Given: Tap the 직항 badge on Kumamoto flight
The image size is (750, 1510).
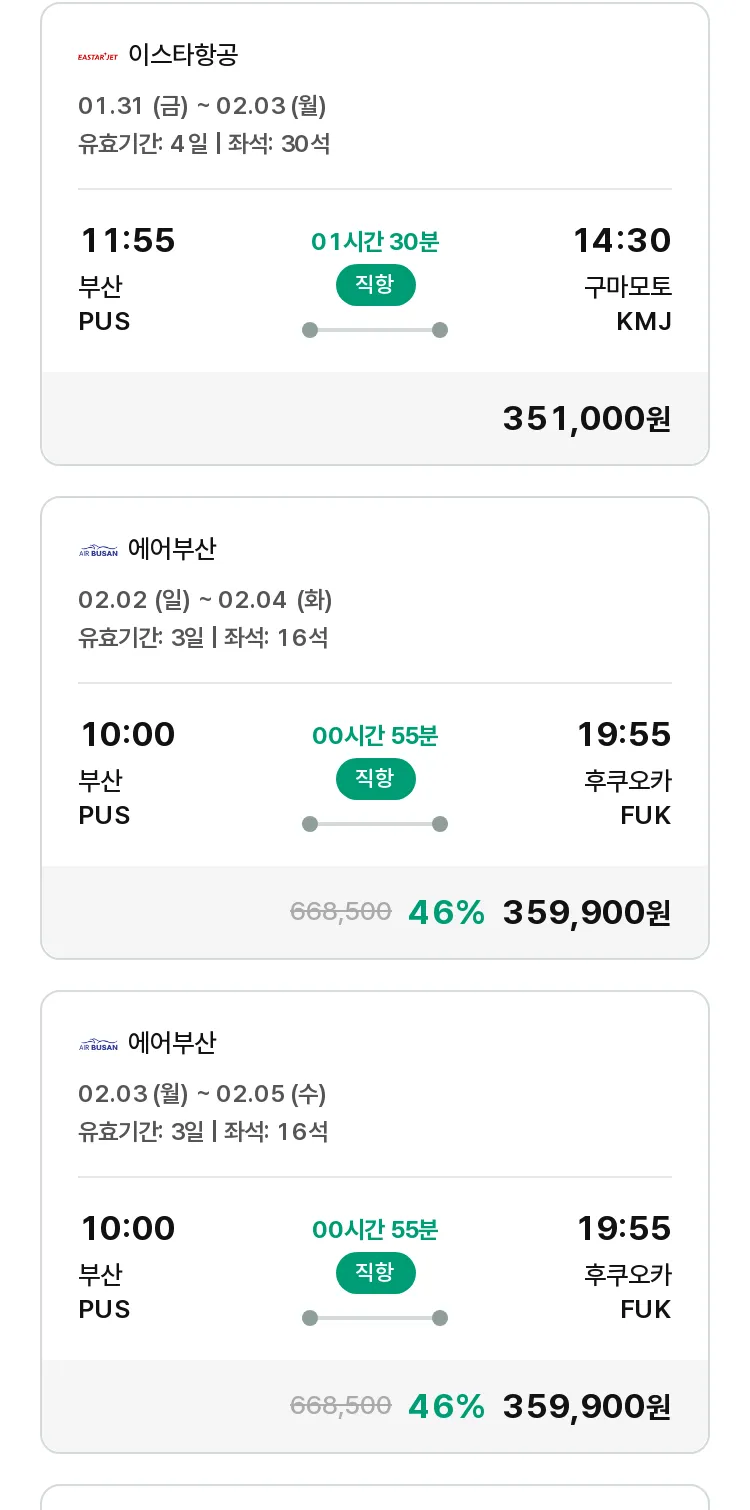Looking at the screenshot, I should click(375, 285).
